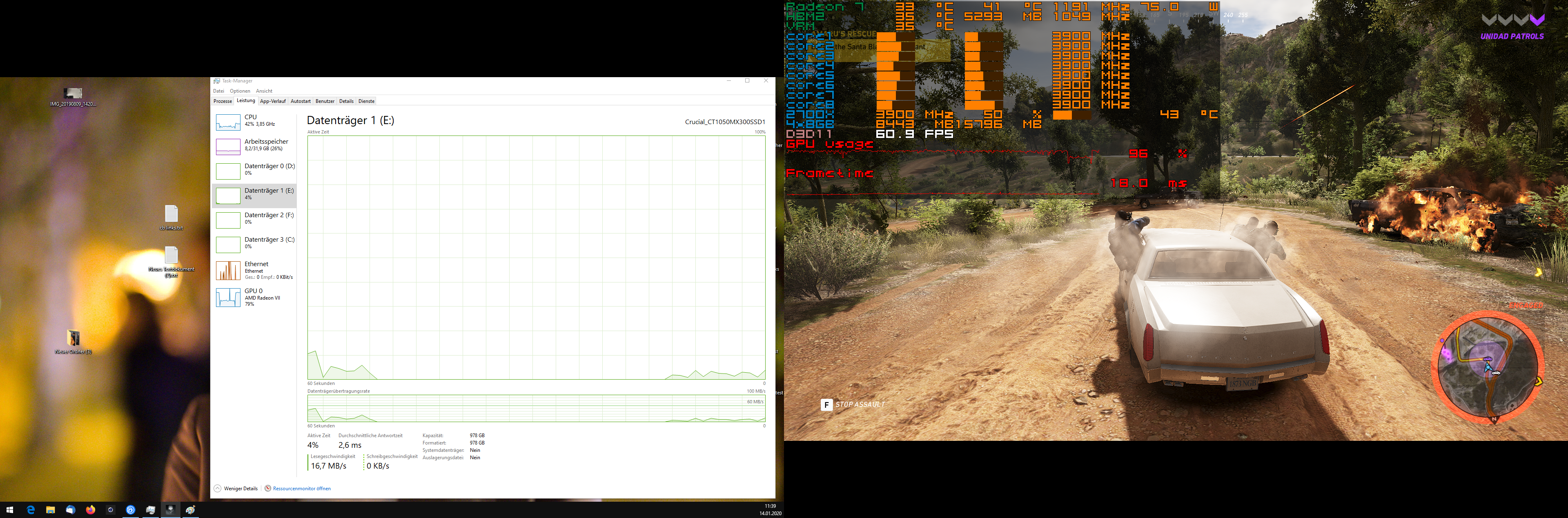Switch to the Prozesse tab
Screen dimensions: 1568x518
(x=222, y=101)
